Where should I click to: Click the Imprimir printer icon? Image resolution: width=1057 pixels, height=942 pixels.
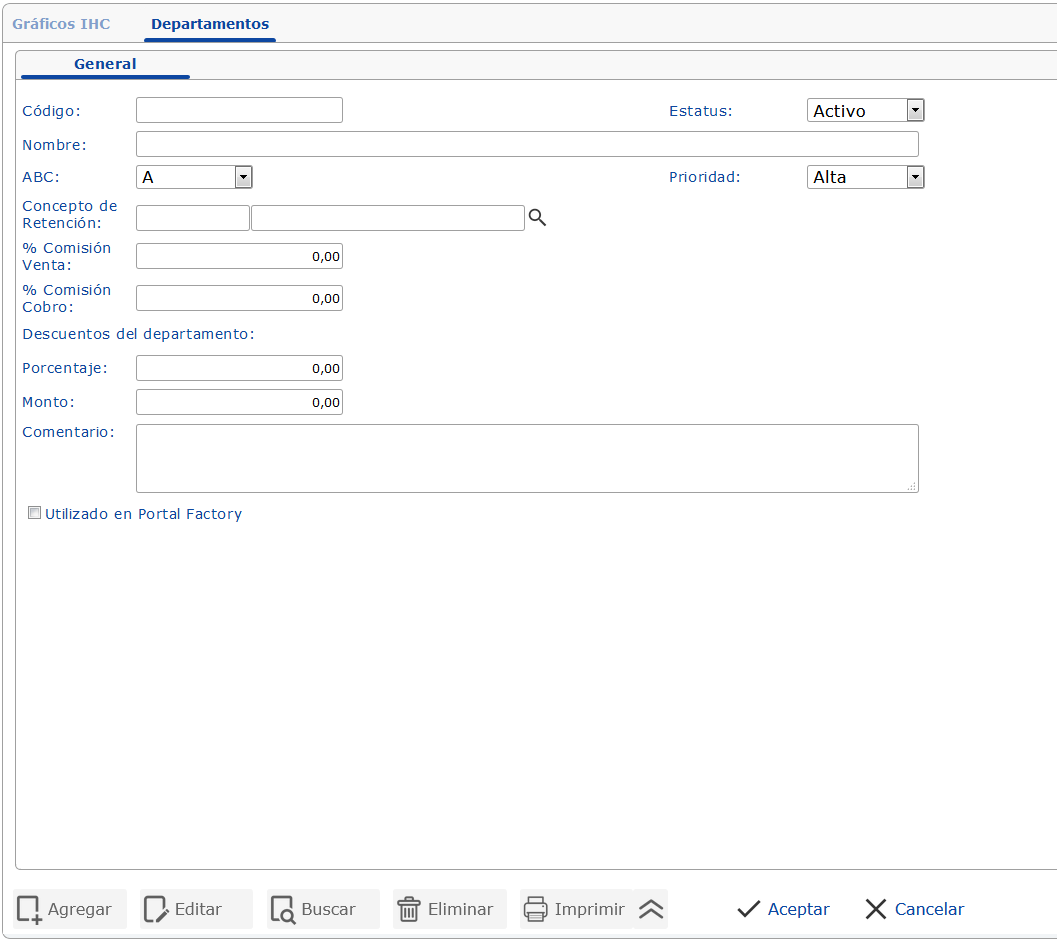536,909
